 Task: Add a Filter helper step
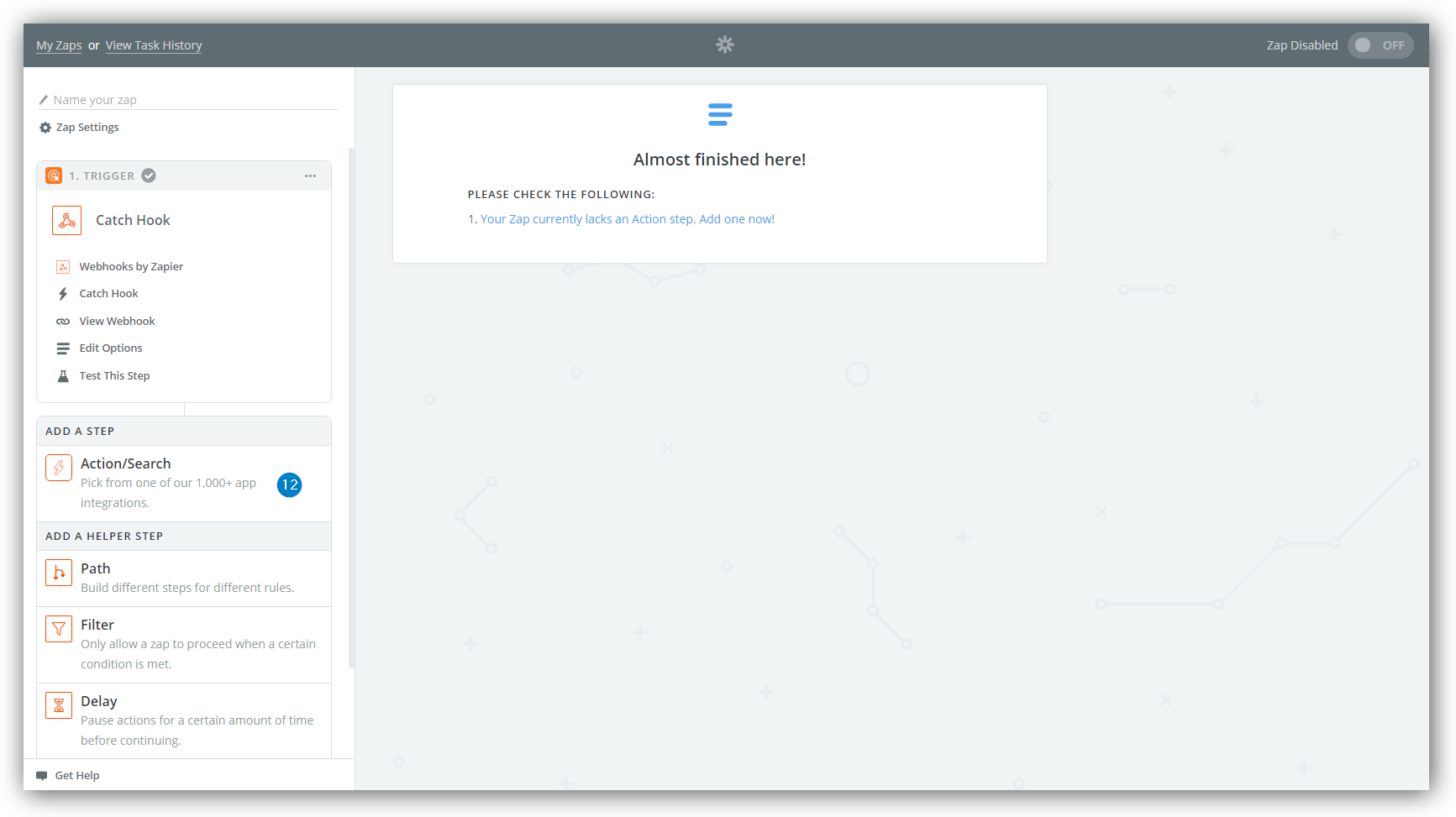[184, 645]
